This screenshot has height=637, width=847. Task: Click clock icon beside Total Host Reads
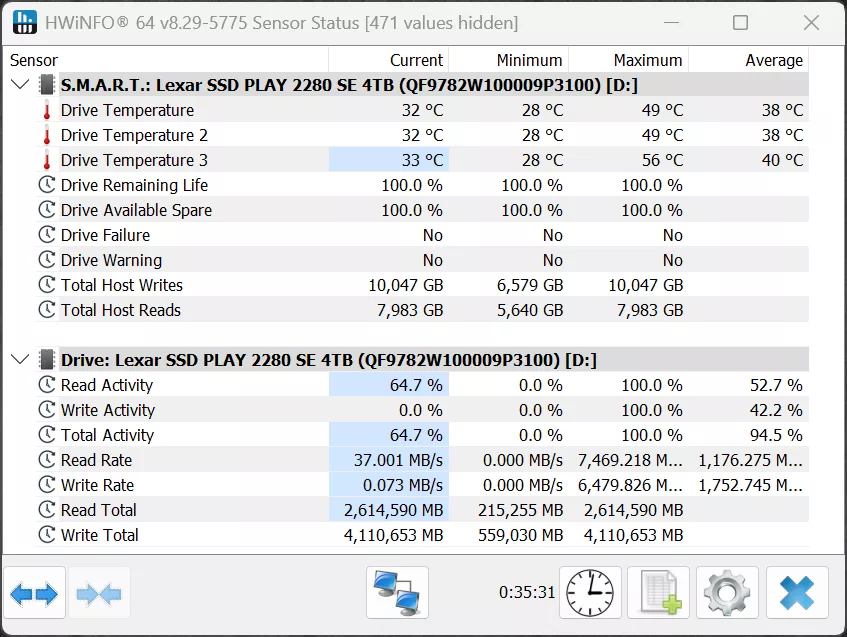click(x=47, y=310)
